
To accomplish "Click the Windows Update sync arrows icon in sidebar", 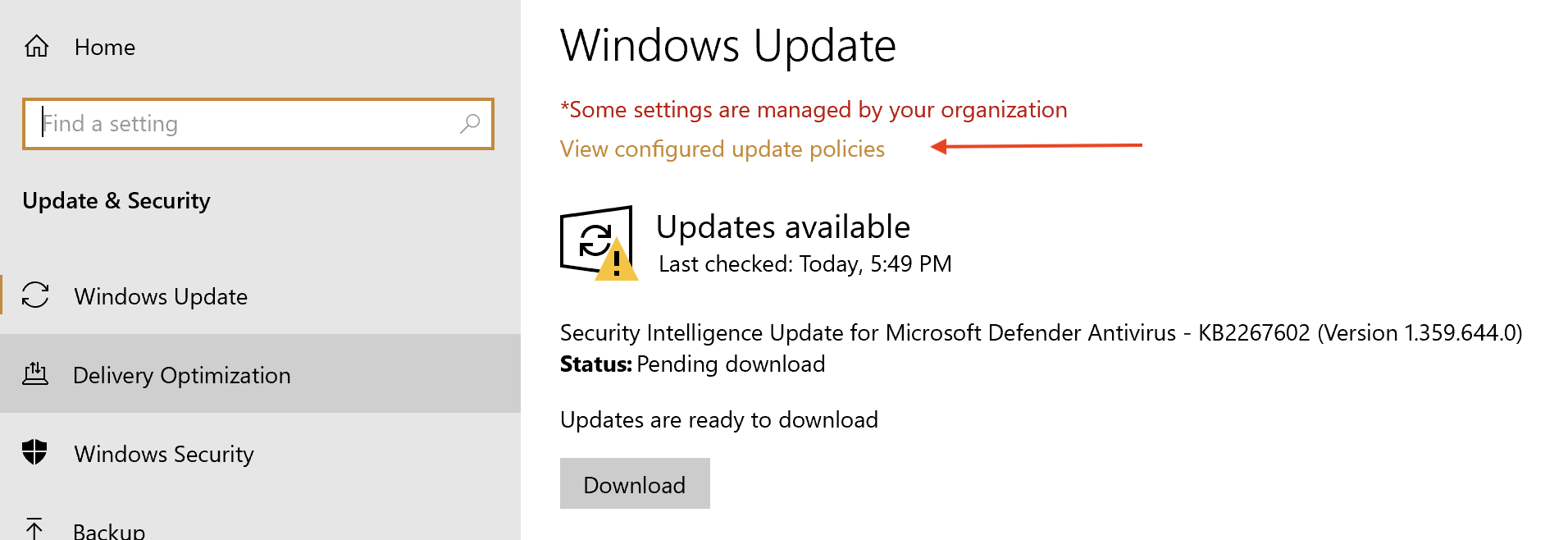I will pyautogui.click(x=35, y=295).
